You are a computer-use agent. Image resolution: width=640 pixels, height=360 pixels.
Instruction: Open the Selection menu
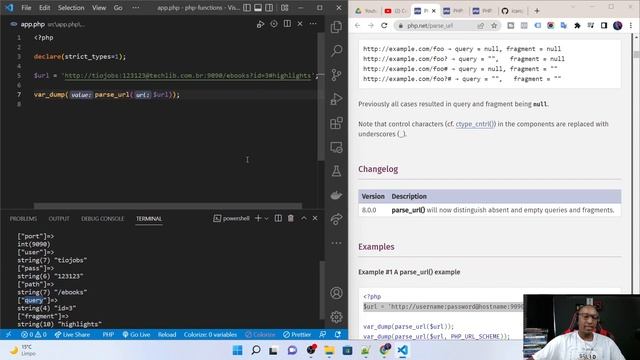click(71, 8)
